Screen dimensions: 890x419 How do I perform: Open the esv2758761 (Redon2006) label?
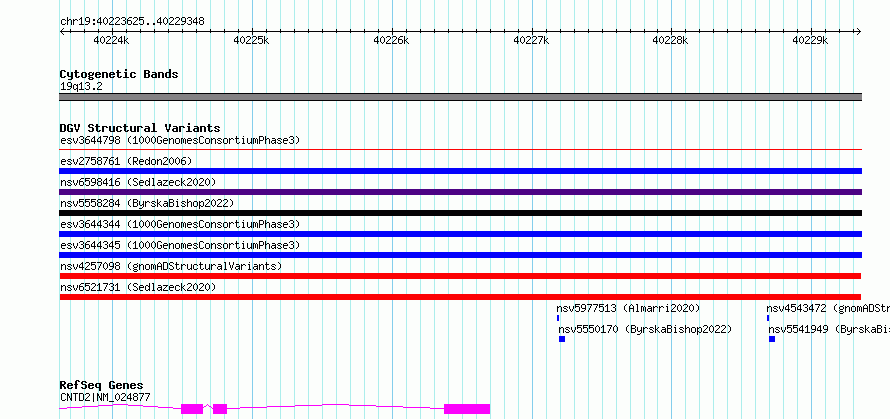[x=126, y=161]
